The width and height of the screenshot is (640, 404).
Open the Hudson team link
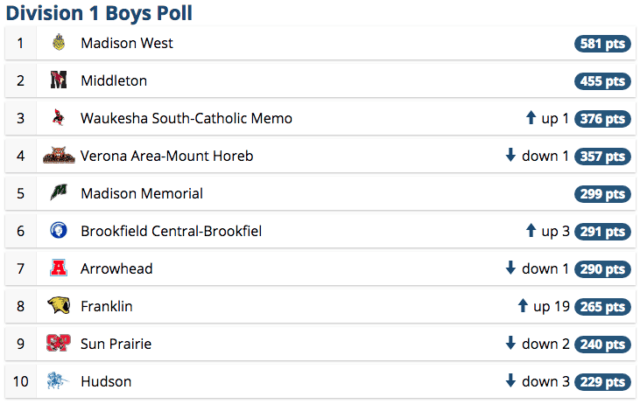pyautogui.click(x=106, y=382)
